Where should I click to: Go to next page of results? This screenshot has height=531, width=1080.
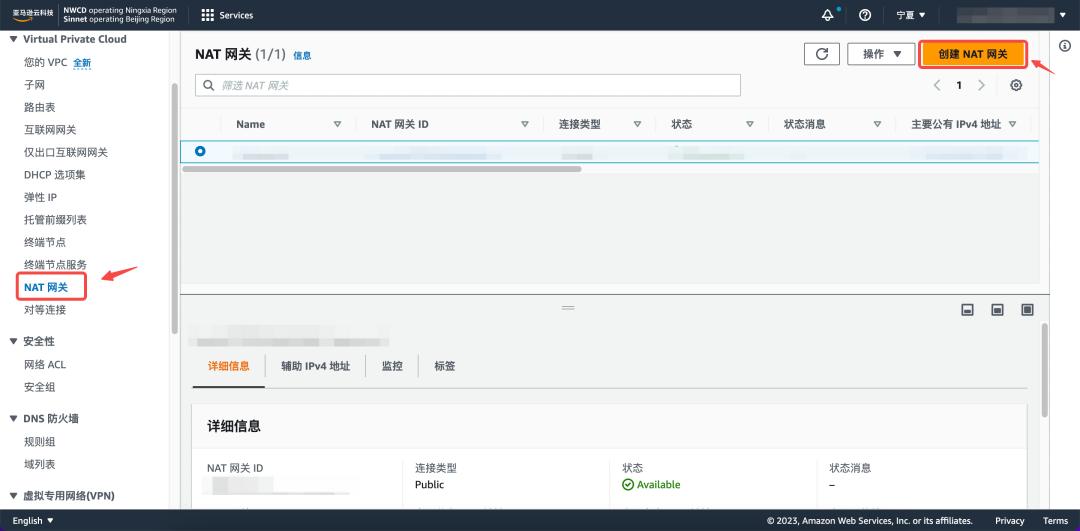click(x=982, y=85)
